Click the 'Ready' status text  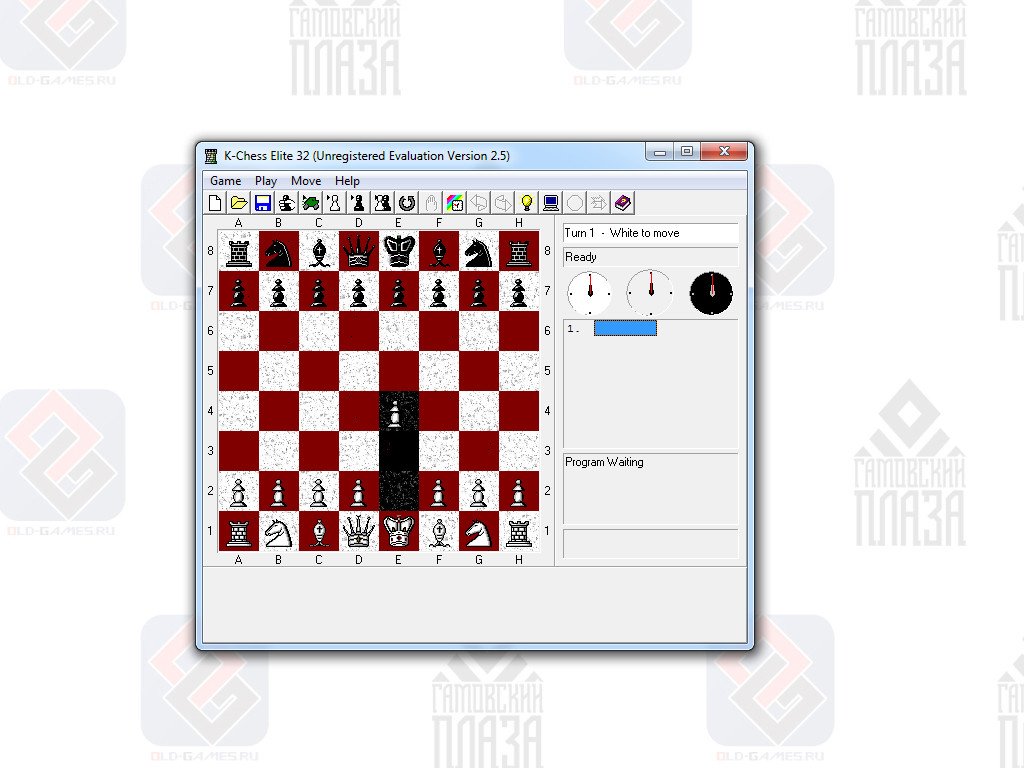pyautogui.click(x=581, y=257)
